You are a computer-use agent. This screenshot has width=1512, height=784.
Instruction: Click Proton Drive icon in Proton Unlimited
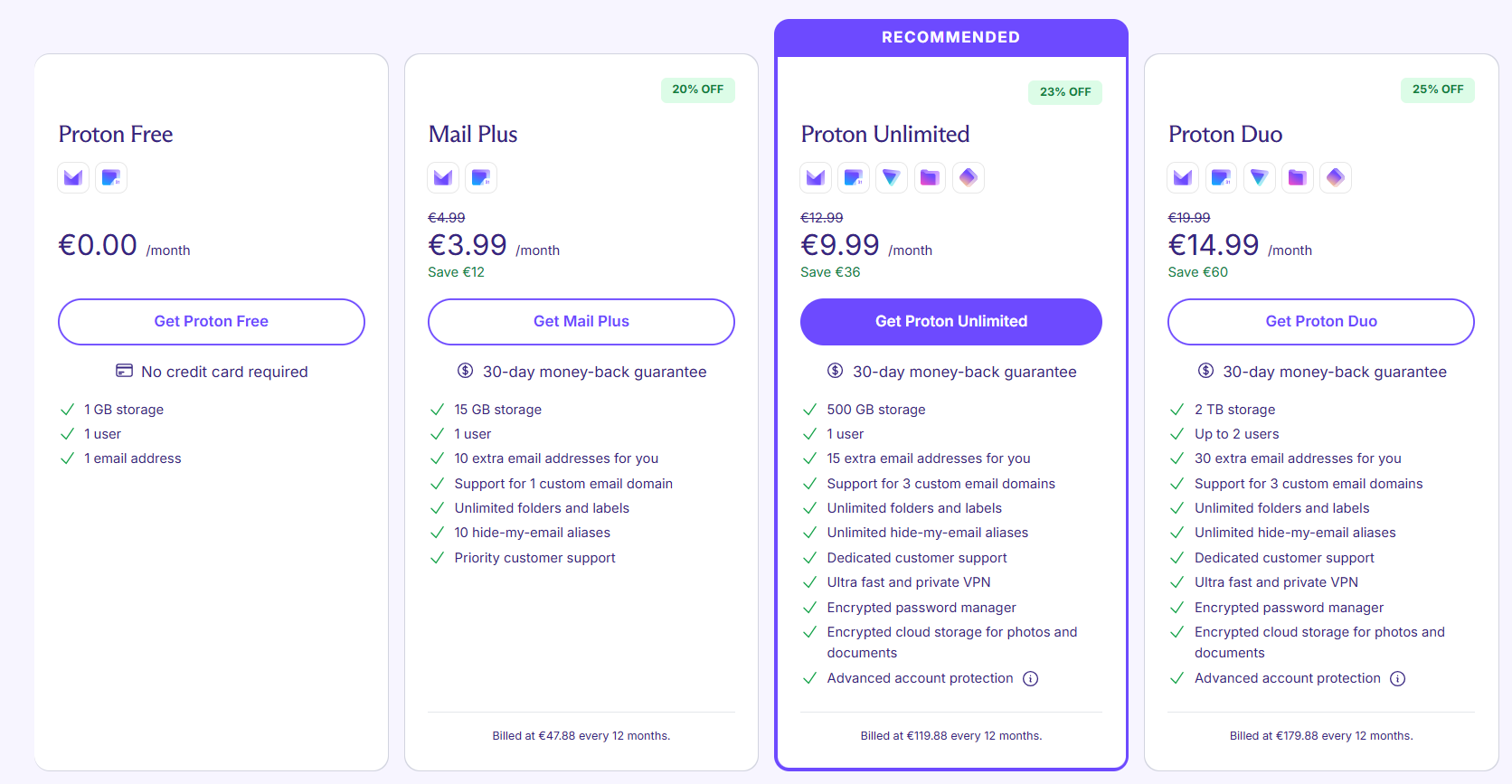[x=930, y=177]
